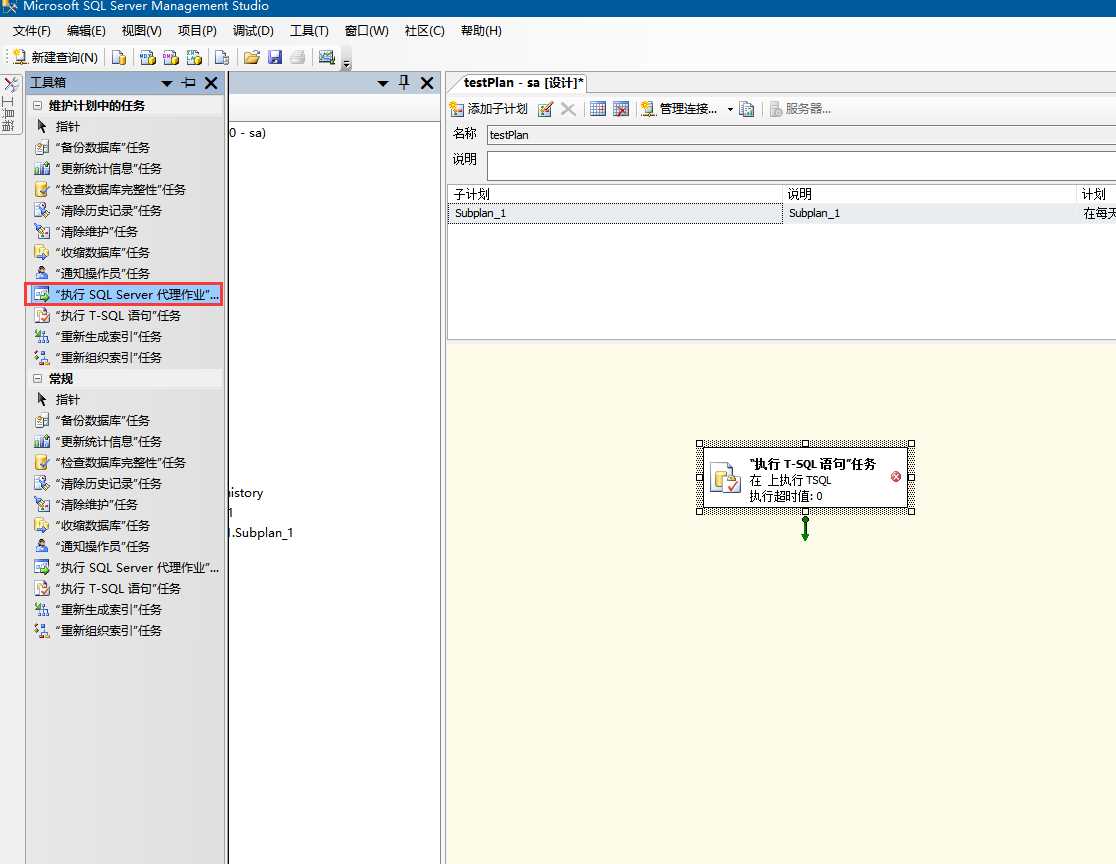
Task: Click the 添加子计划 button
Action: point(489,109)
